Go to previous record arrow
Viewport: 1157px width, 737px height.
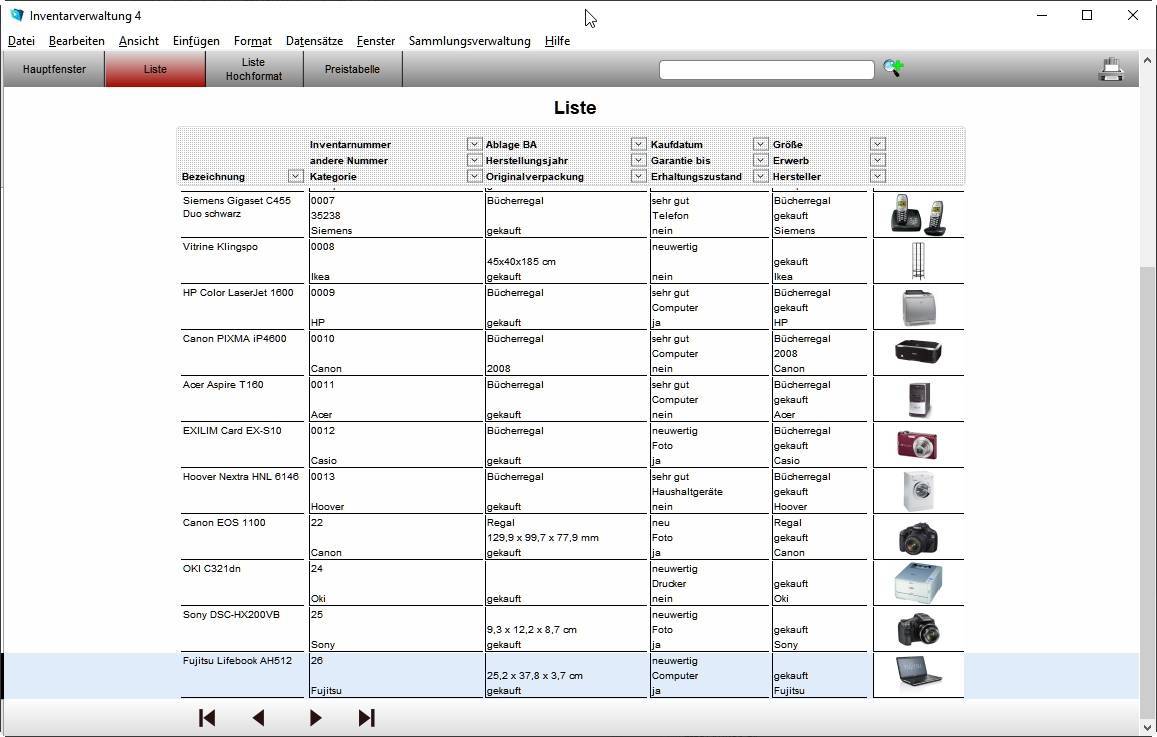[x=259, y=718]
